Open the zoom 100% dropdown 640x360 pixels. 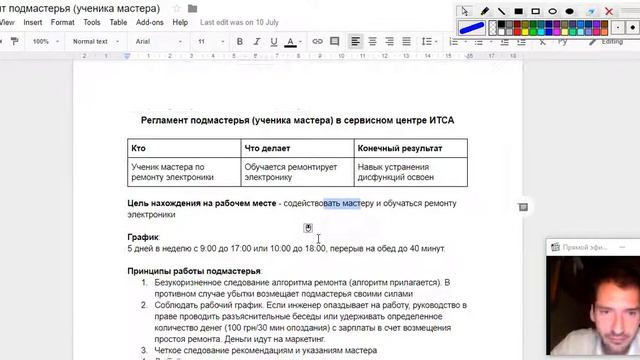pos(45,41)
